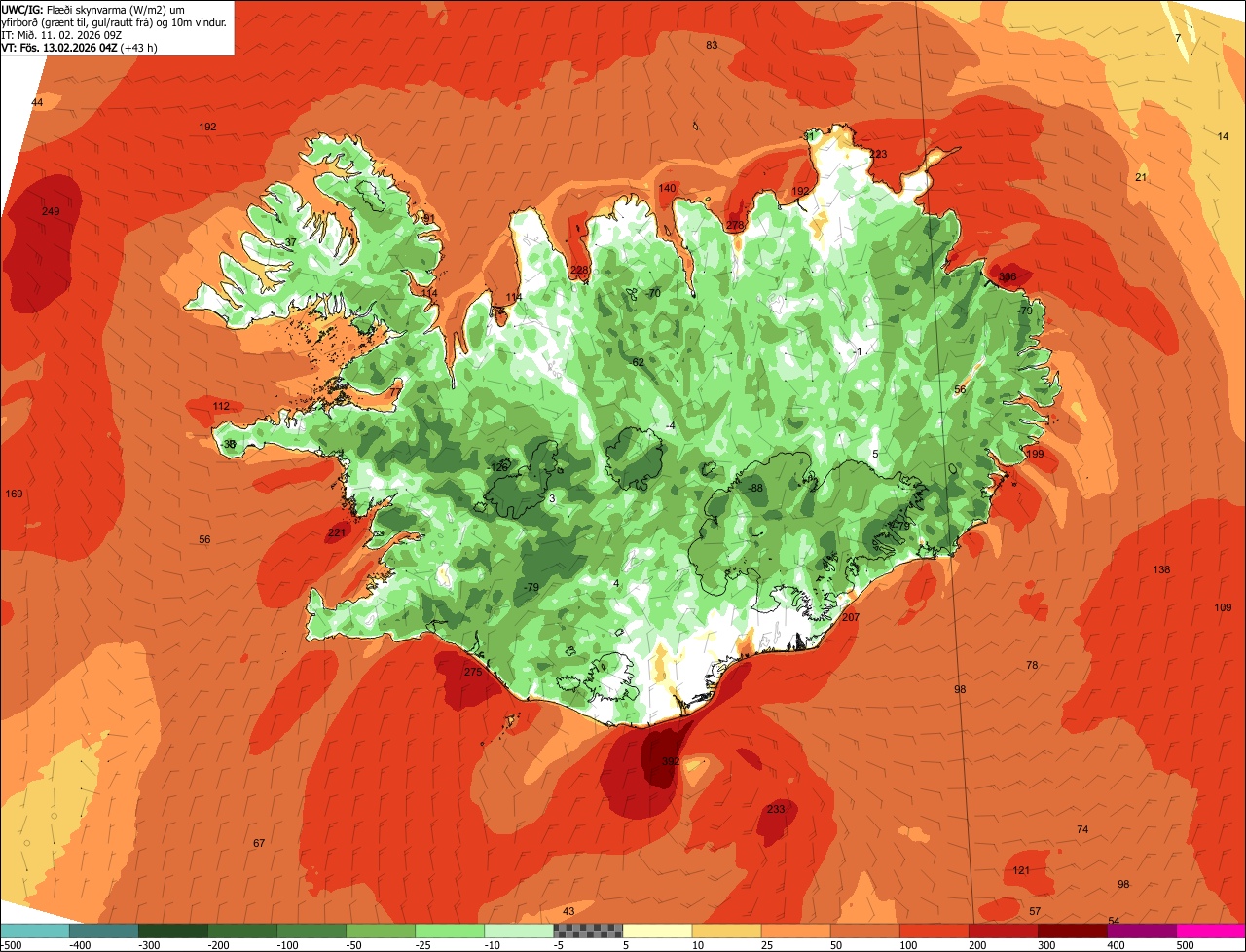Pick the light green swatch between -25 and -10
The height and width of the screenshot is (952, 1246).
click(450, 932)
